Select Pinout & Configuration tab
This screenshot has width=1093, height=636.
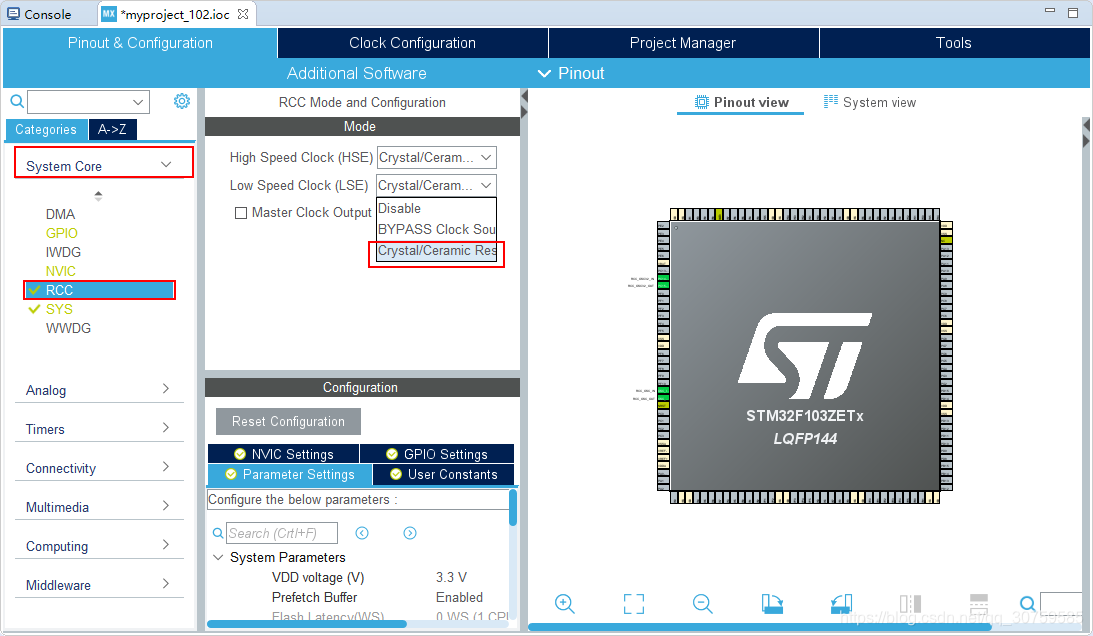point(140,43)
